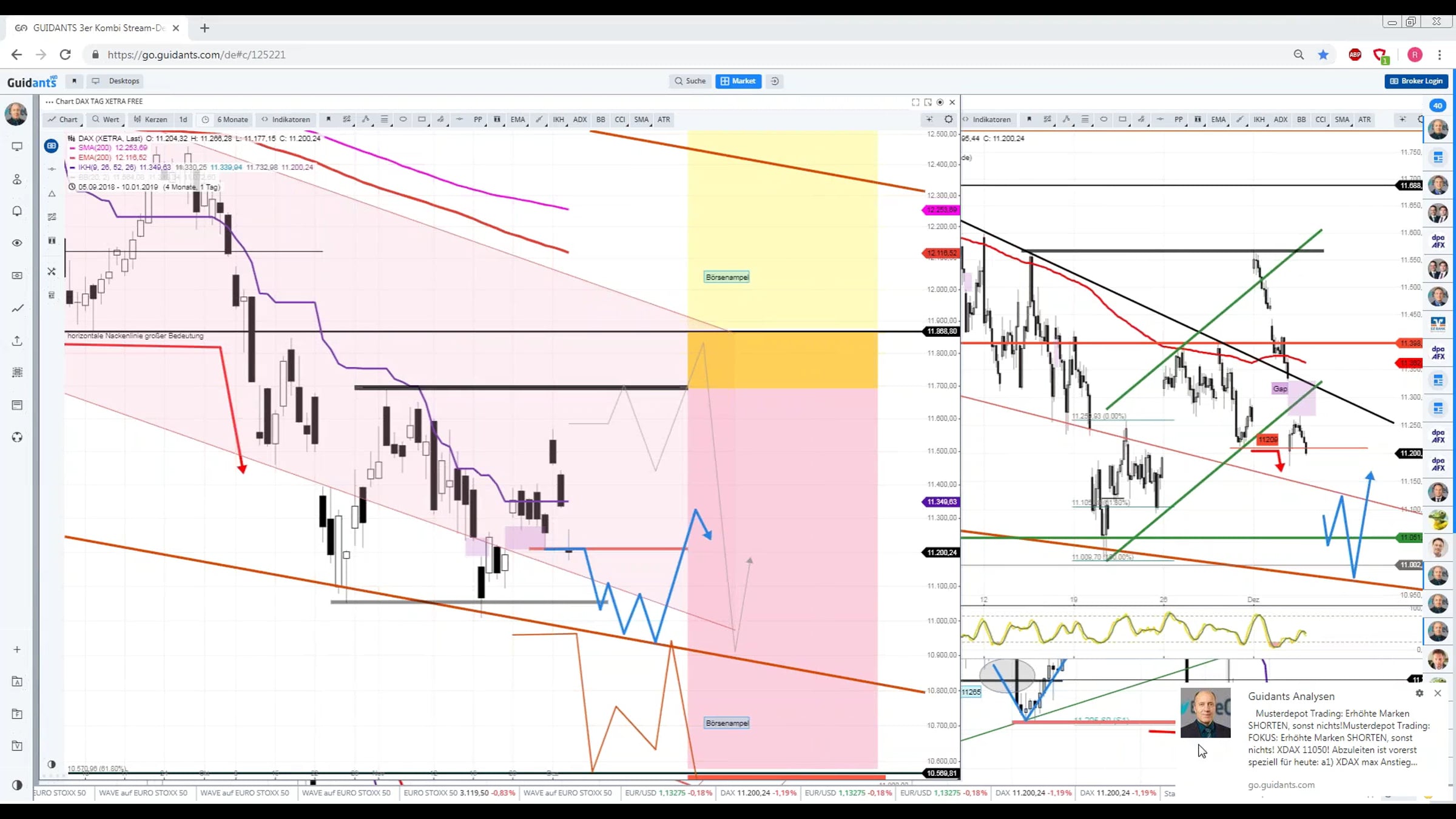Click the Börsenampel label in yellow zone
This screenshot has height=819, width=1456.
[727, 277]
